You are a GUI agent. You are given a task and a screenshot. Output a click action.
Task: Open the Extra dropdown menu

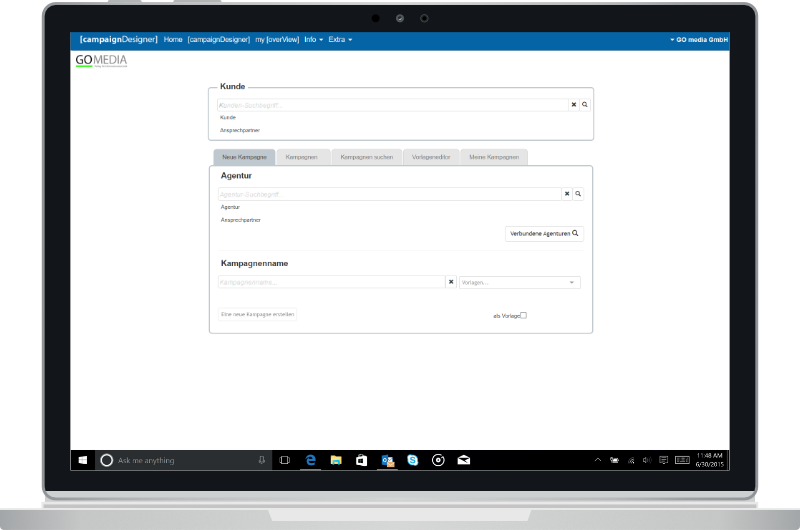point(340,40)
